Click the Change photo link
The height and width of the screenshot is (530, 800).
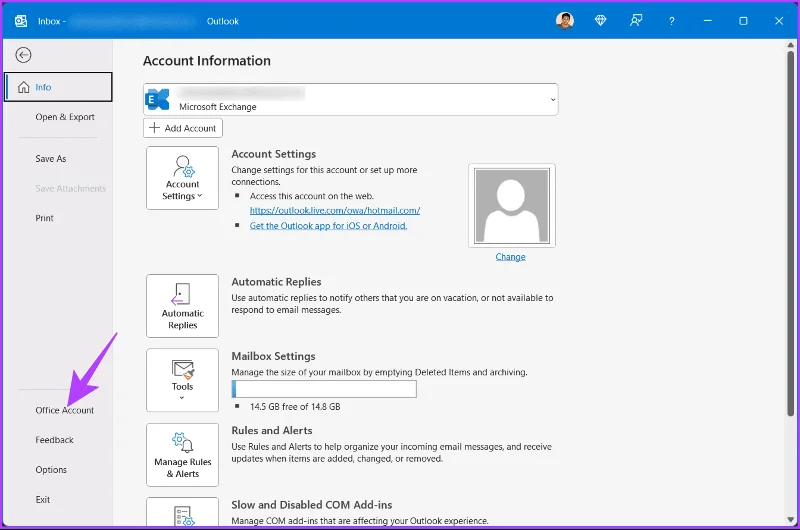[510, 257]
